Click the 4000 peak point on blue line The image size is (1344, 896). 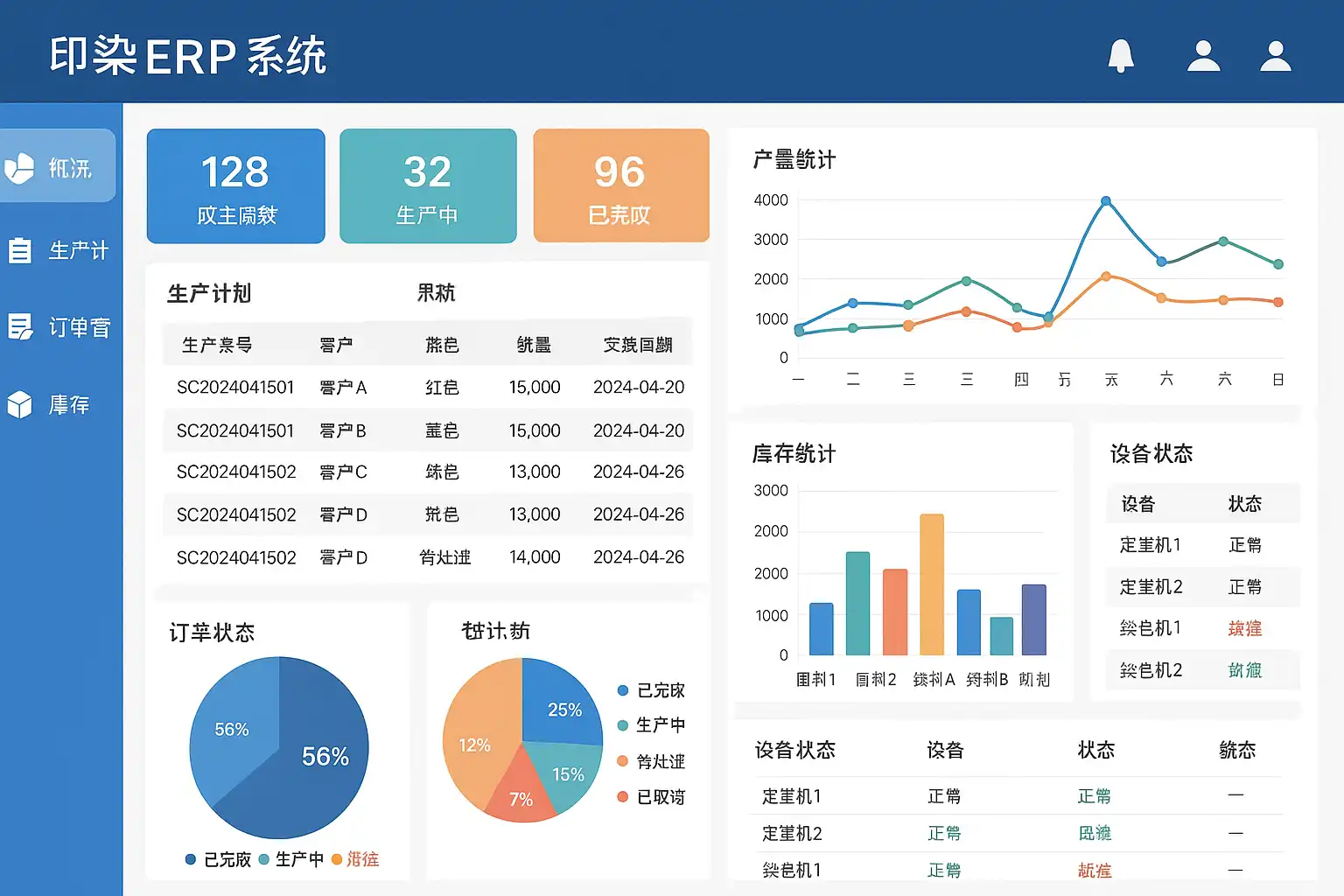1106,201
